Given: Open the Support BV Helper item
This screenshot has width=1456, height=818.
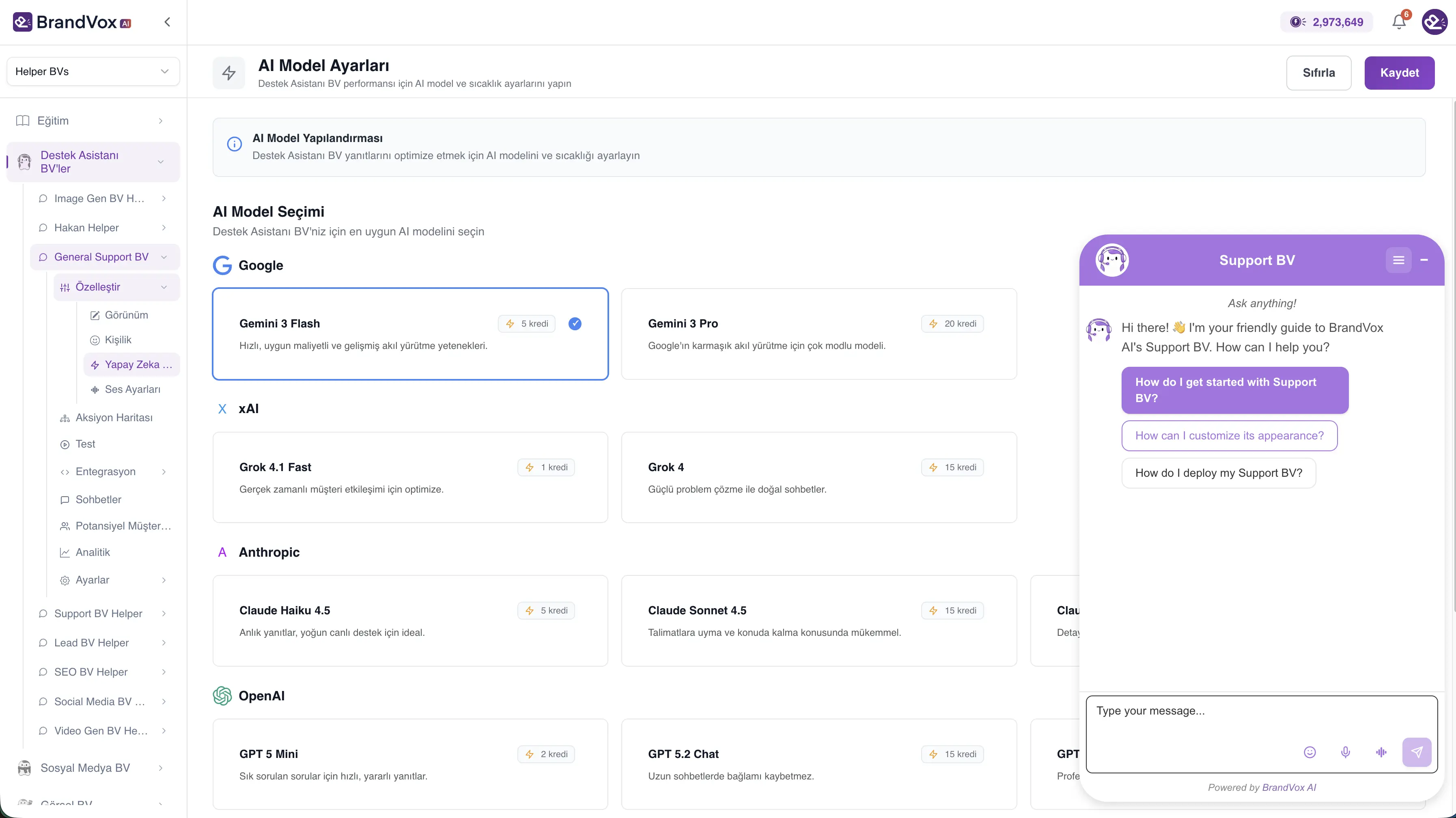Looking at the screenshot, I should pyautogui.click(x=105, y=613).
